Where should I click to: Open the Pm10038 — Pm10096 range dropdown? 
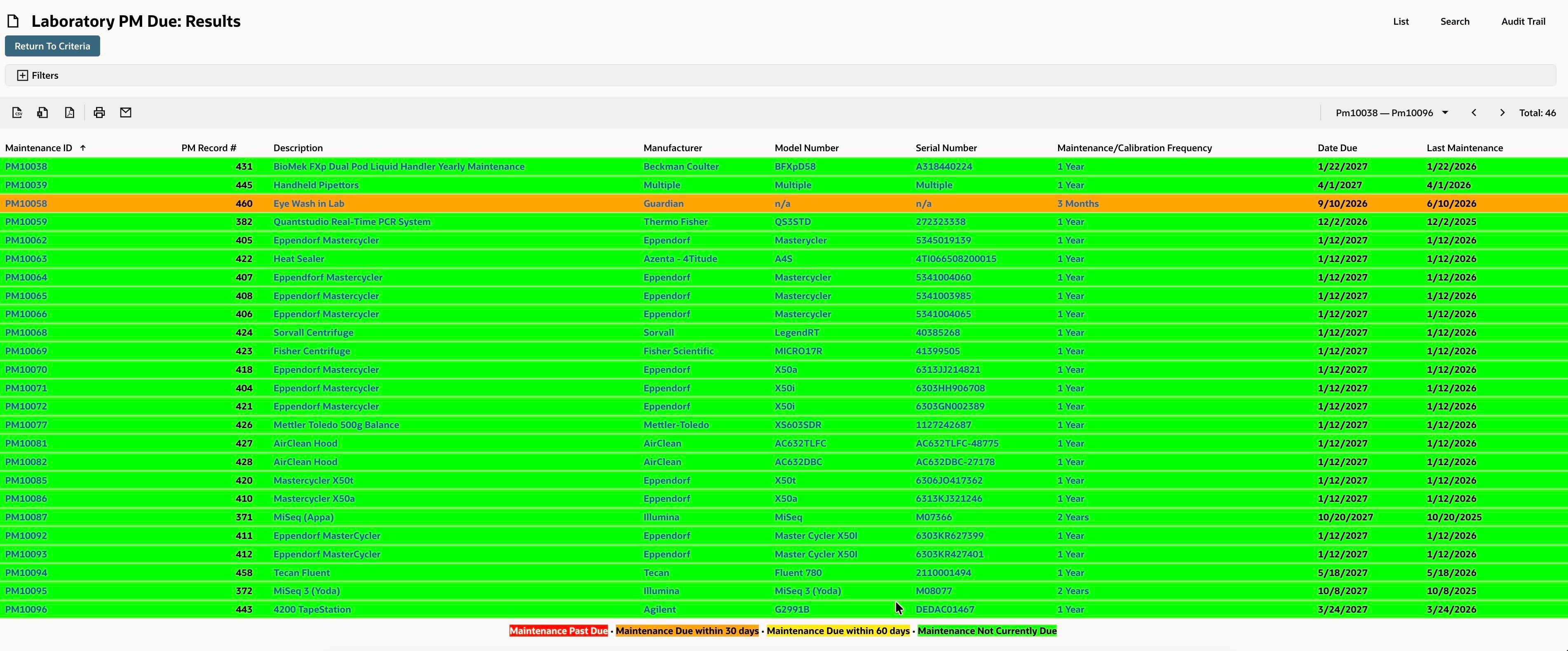click(x=1392, y=112)
